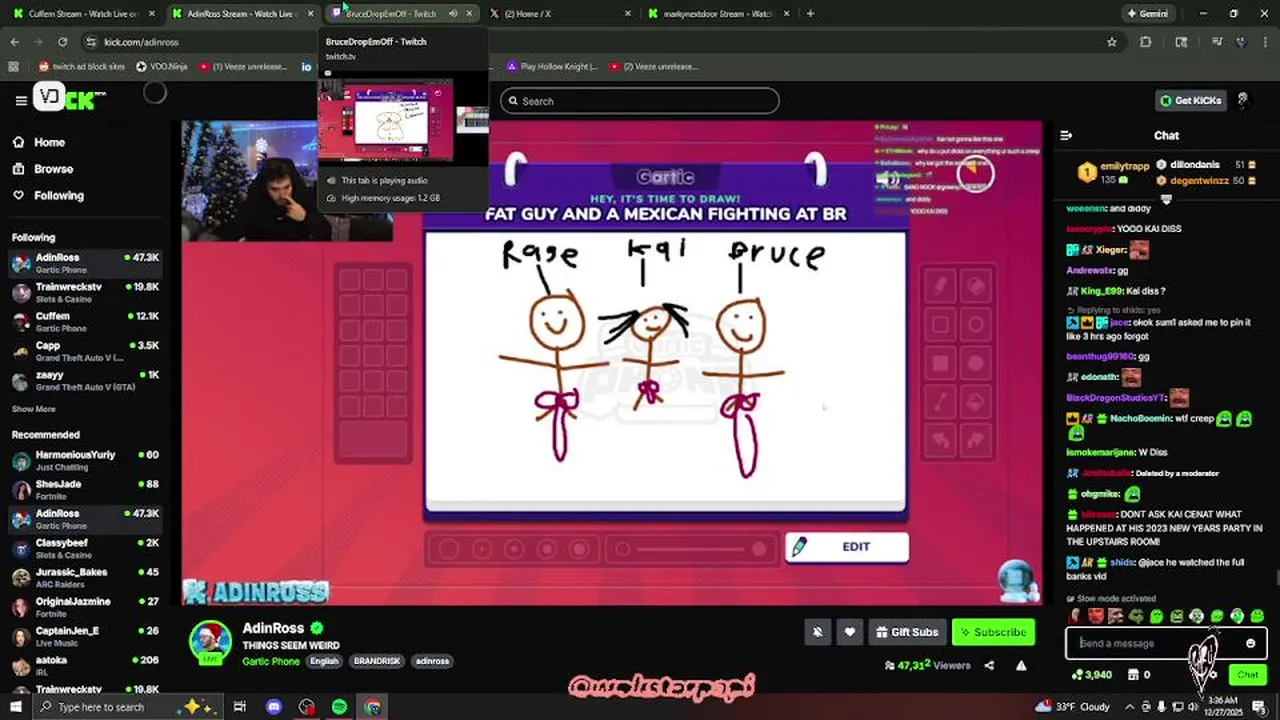The height and width of the screenshot is (720, 1280).
Task: Open Jurassic_Bakes recommended channel
Action: tap(86, 577)
